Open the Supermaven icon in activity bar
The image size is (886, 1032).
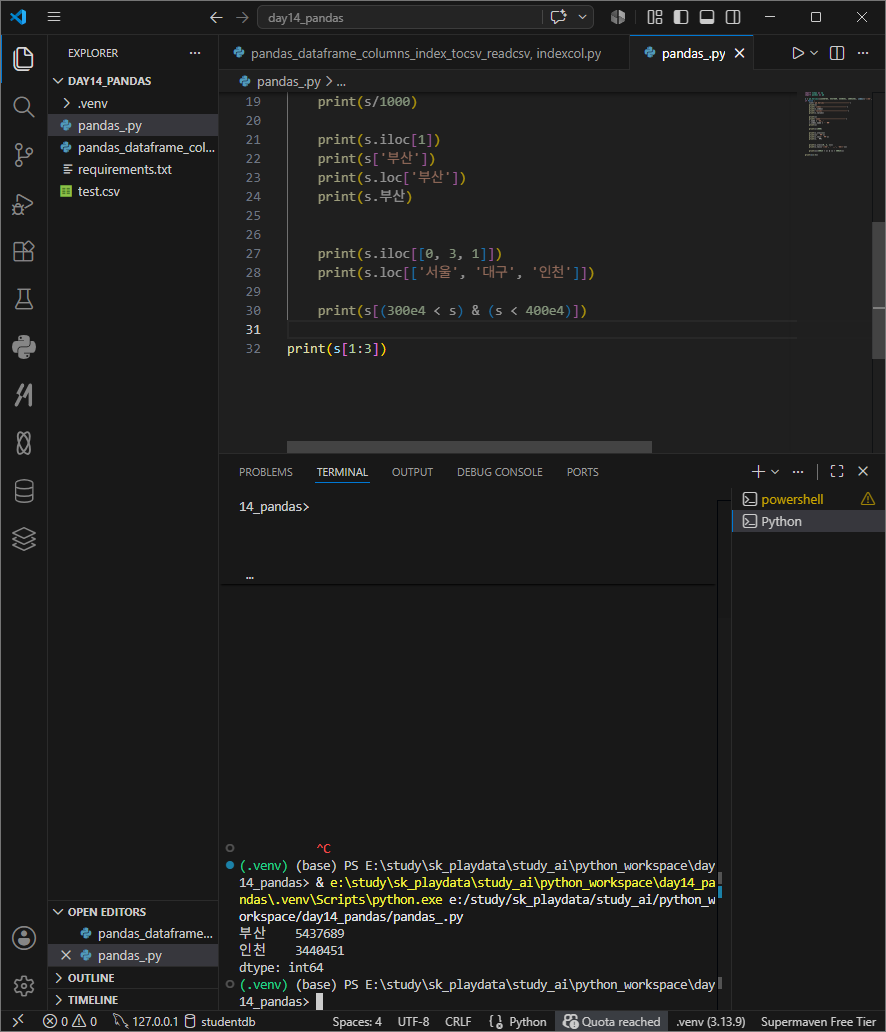click(24, 395)
